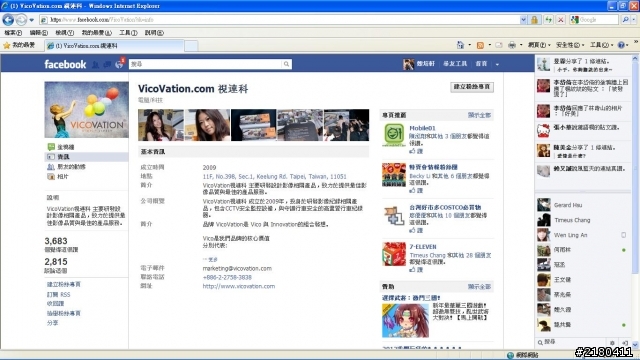
Task: Click the chat sidebar collapse icon
Action: [x=625, y=343]
